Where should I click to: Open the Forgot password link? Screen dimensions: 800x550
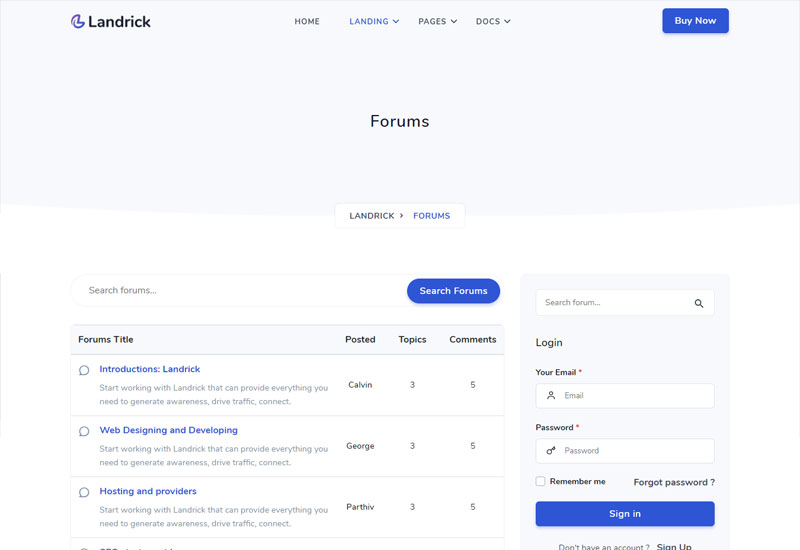point(674,482)
